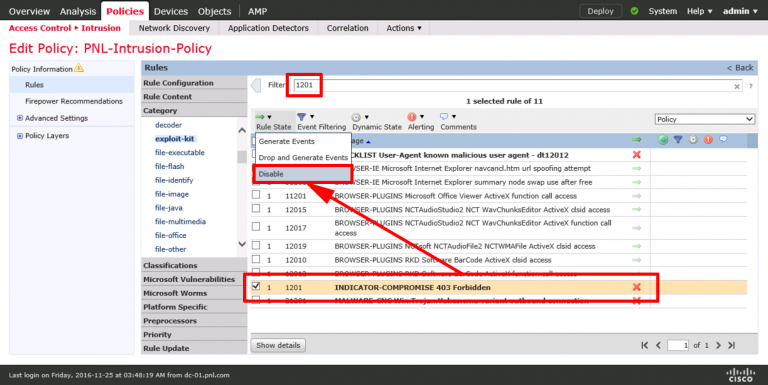The height and width of the screenshot is (385, 768).
Task: Check the rule 12017 checkbox
Action: [x=256, y=226]
